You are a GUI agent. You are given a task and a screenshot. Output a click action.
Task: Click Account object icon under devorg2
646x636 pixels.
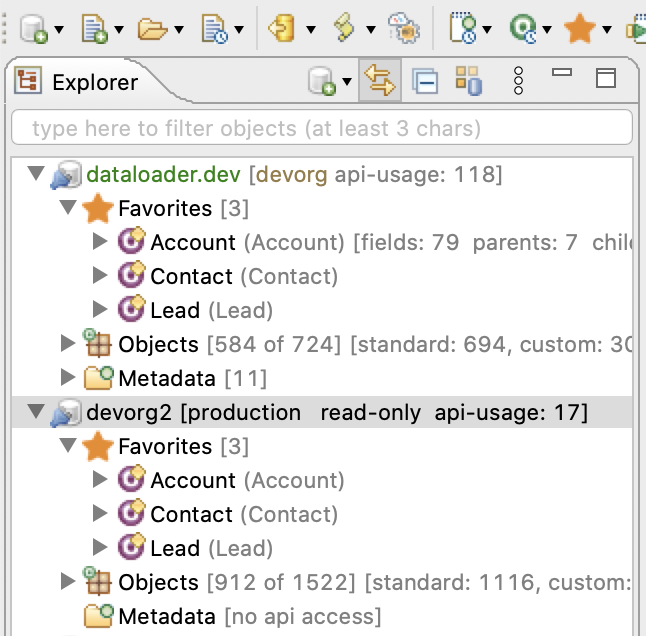(x=131, y=479)
